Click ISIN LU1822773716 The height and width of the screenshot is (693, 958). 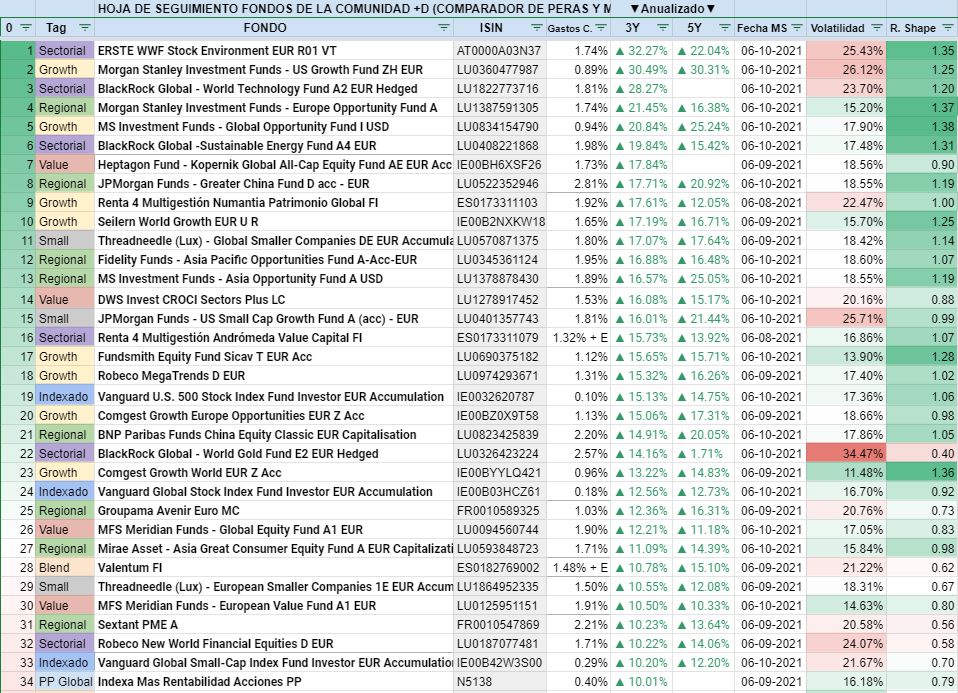(500, 89)
